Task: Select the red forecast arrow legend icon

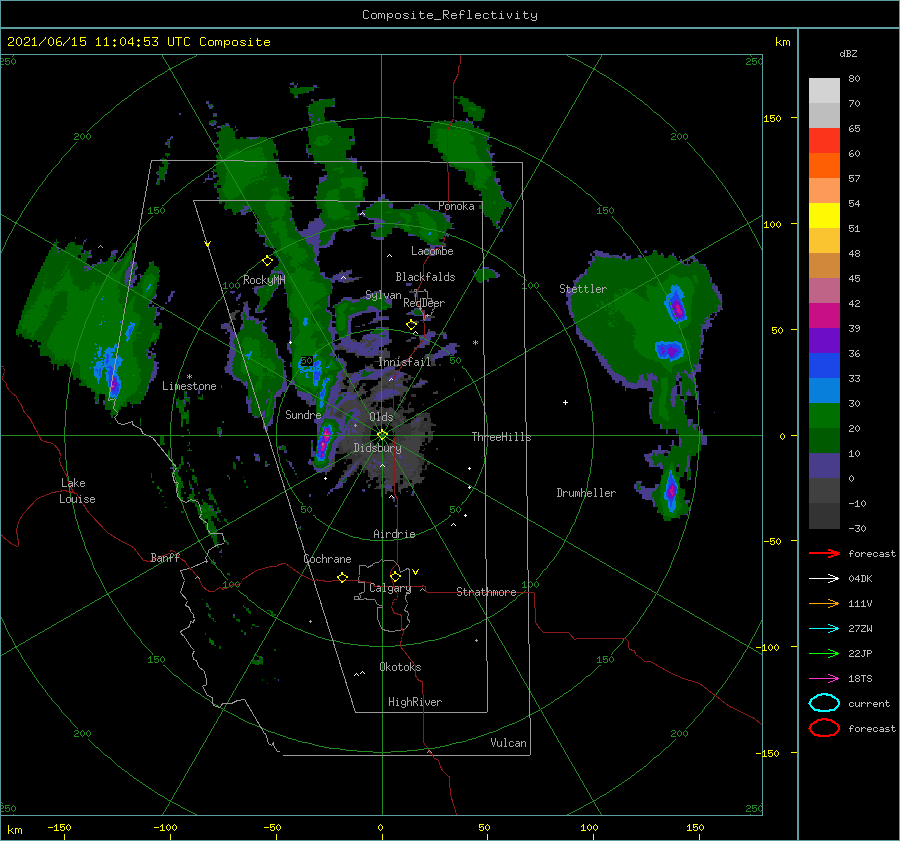Action: (824, 553)
